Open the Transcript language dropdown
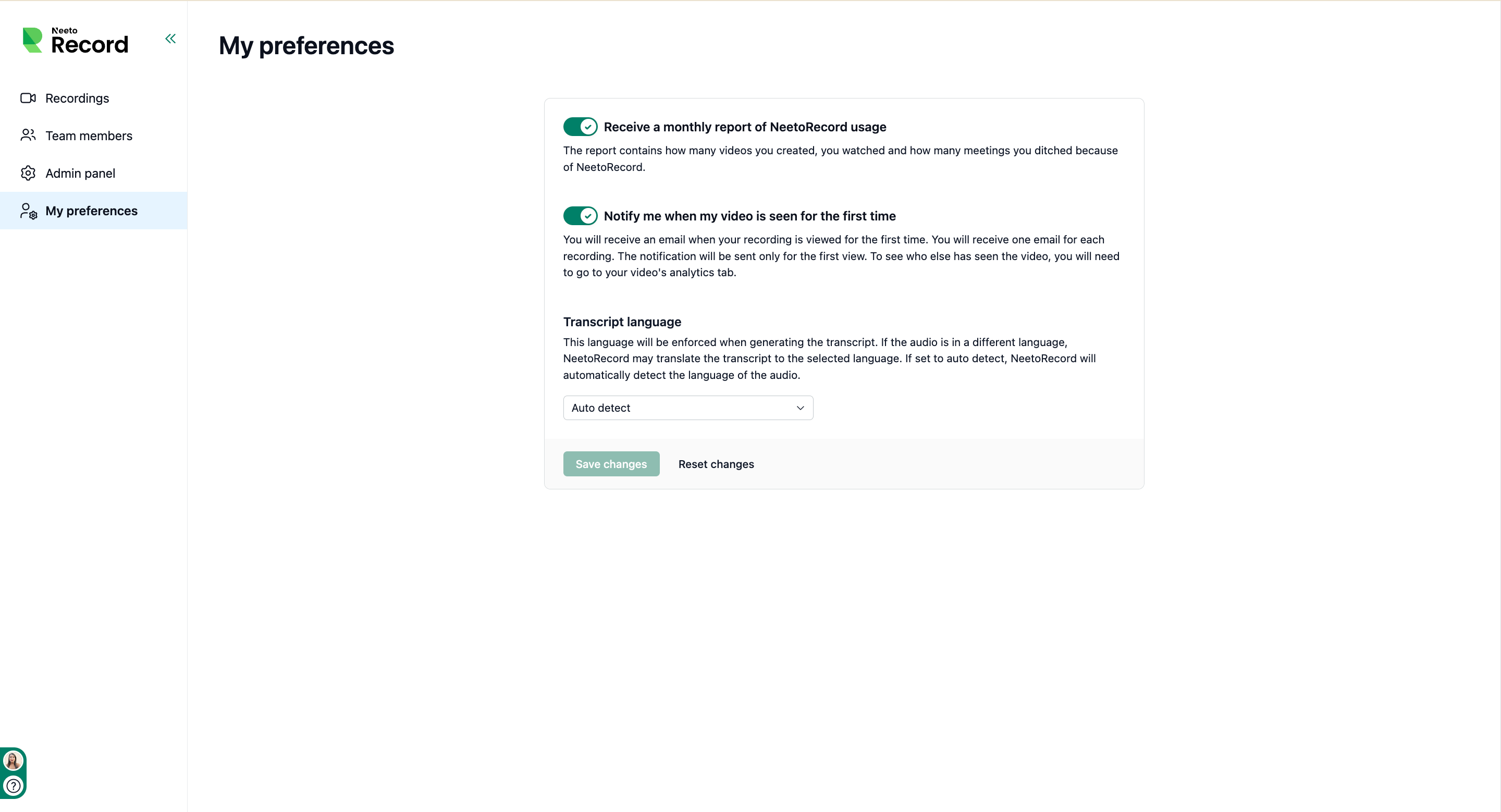This screenshot has height=812, width=1501. [x=688, y=408]
